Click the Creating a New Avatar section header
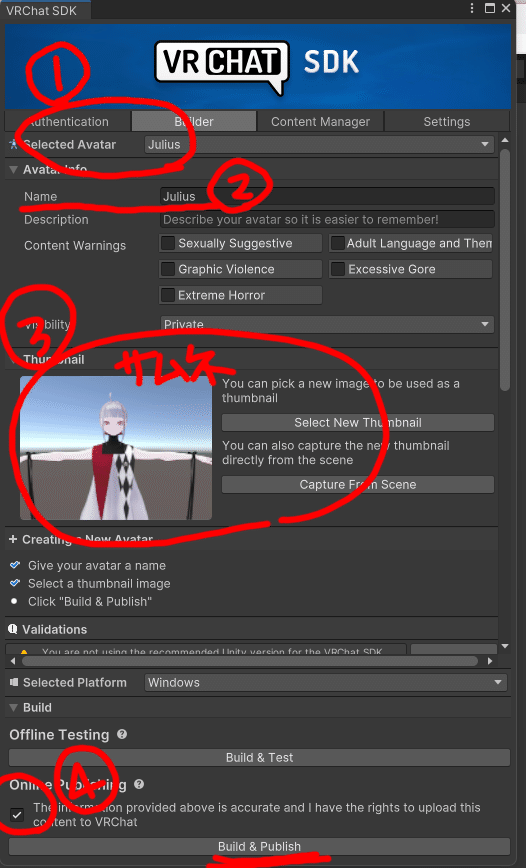This screenshot has width=526, height=868. [x=251, y=539]
